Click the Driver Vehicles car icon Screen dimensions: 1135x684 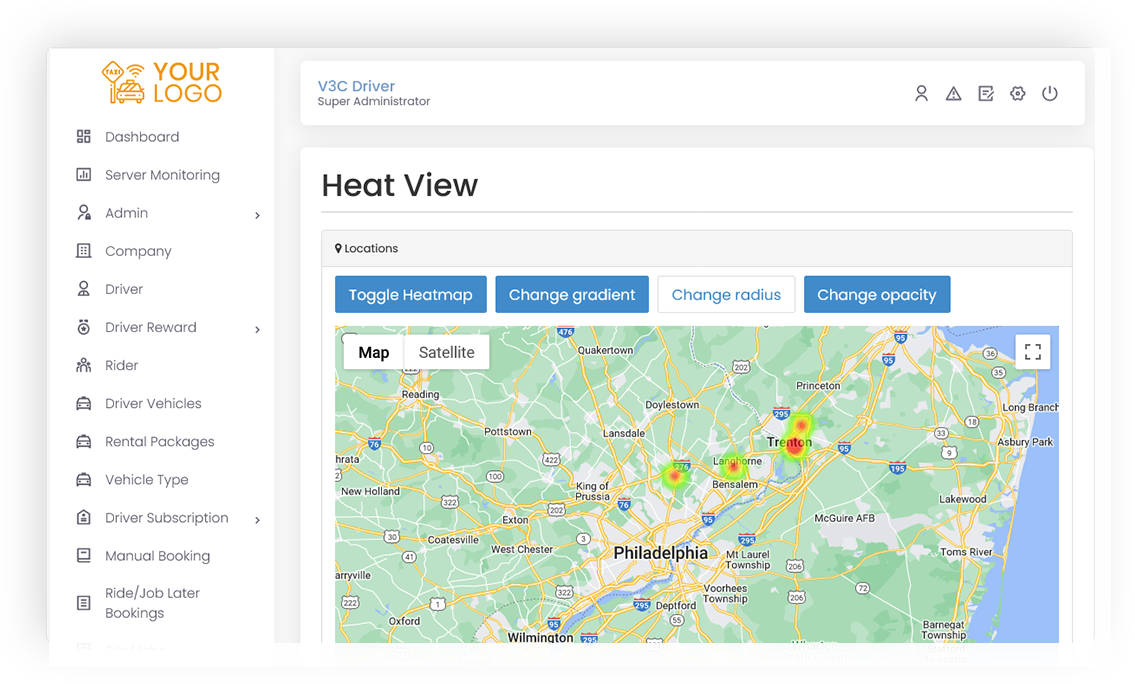click(x=84, y=403)
